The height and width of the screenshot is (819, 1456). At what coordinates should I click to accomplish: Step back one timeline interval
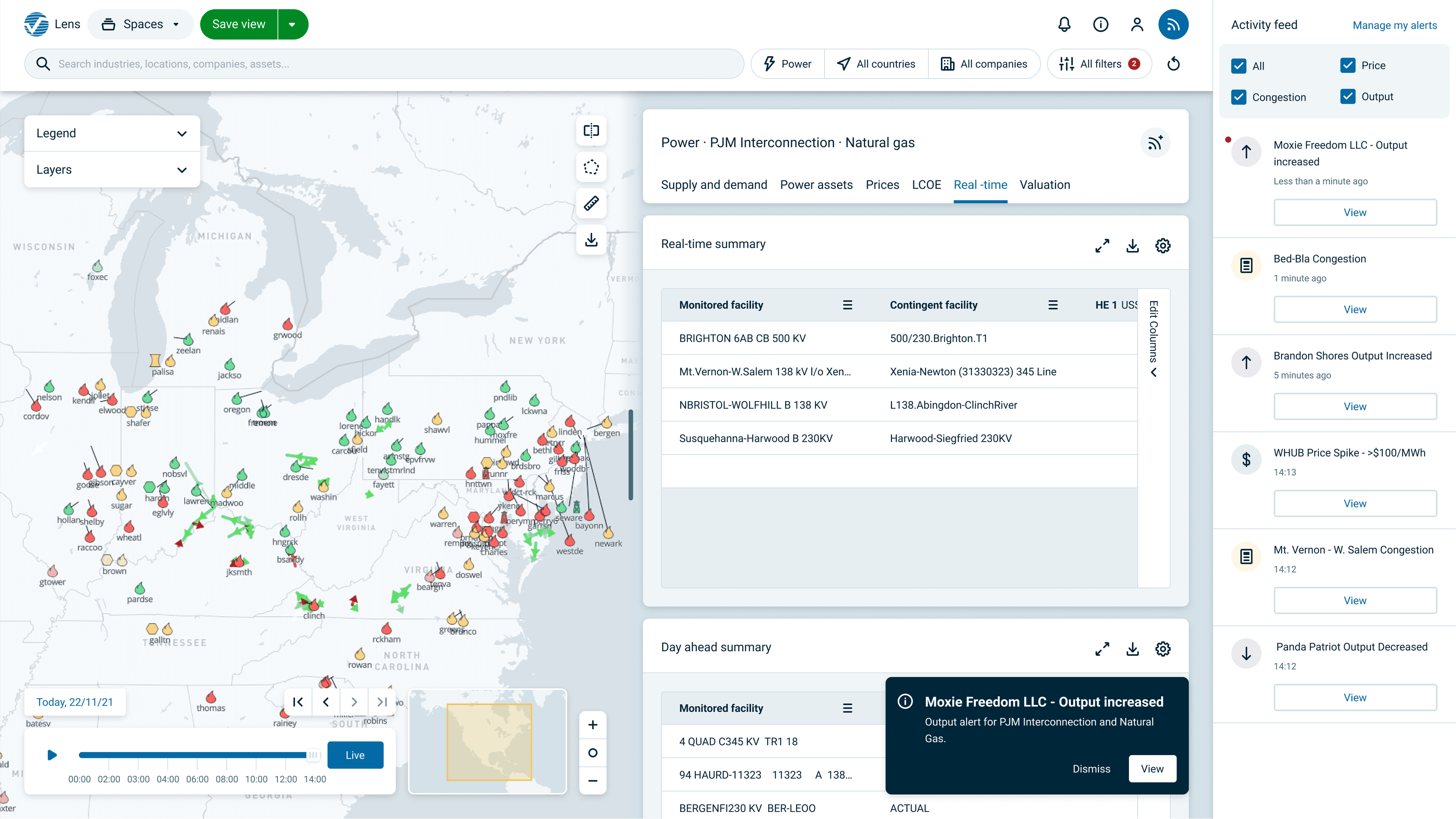pos(326,702)
